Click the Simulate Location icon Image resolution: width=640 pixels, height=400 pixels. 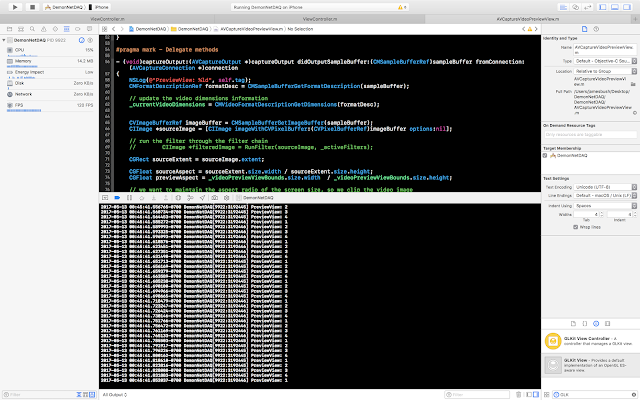tap(202, 198)
